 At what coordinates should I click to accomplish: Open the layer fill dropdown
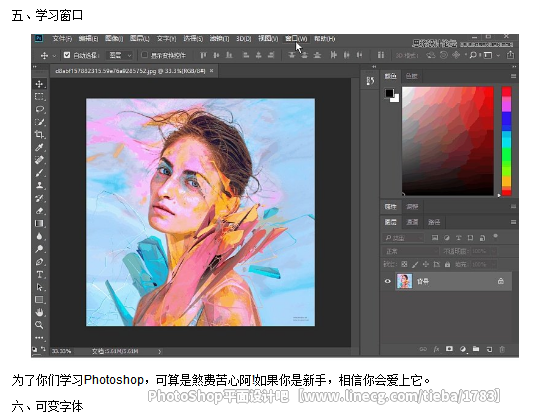[x=494, y=264]
